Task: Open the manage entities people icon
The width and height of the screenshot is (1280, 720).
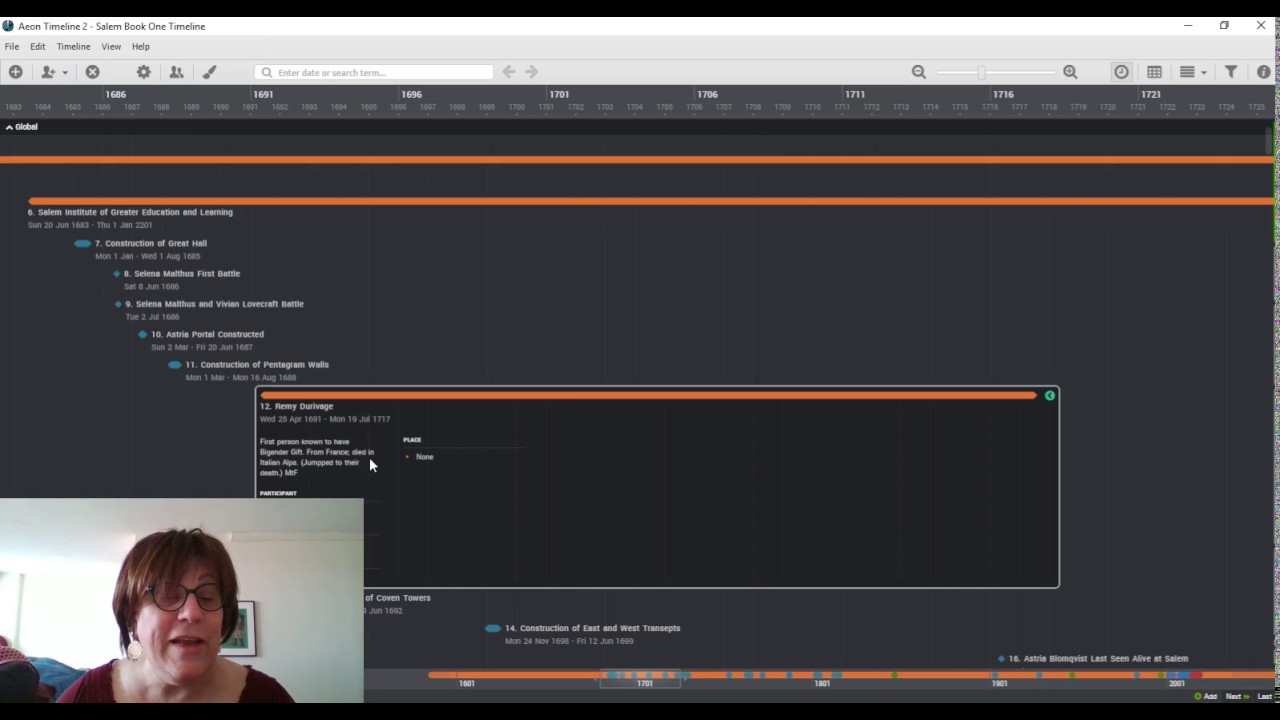Action: [176, 72]
